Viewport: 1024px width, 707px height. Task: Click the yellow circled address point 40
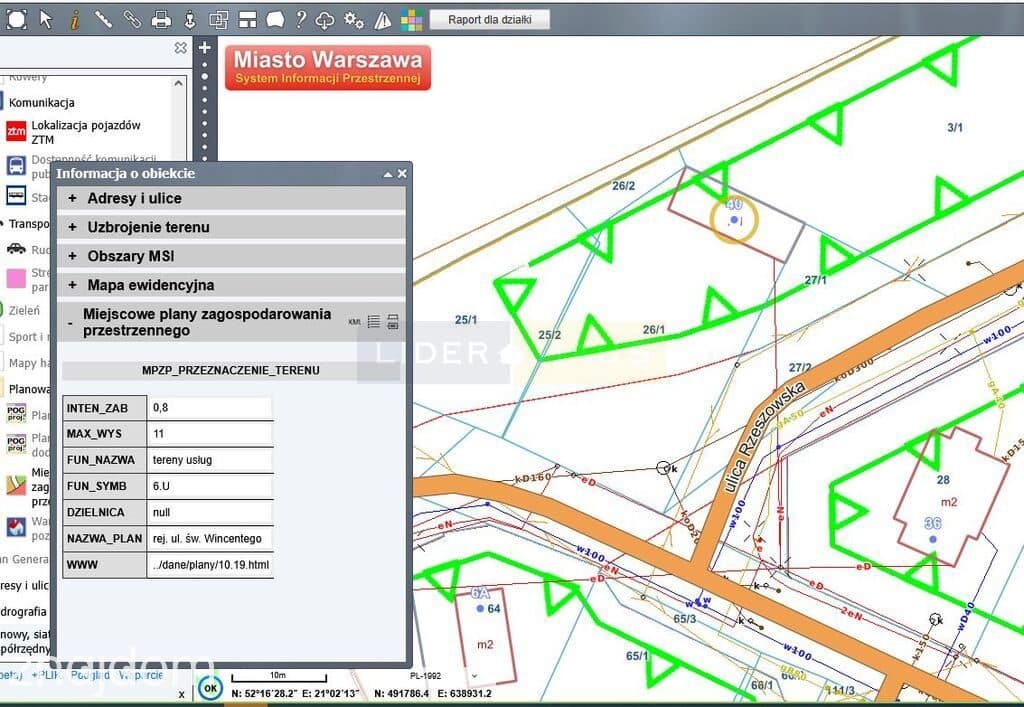[x=734, y=220]
